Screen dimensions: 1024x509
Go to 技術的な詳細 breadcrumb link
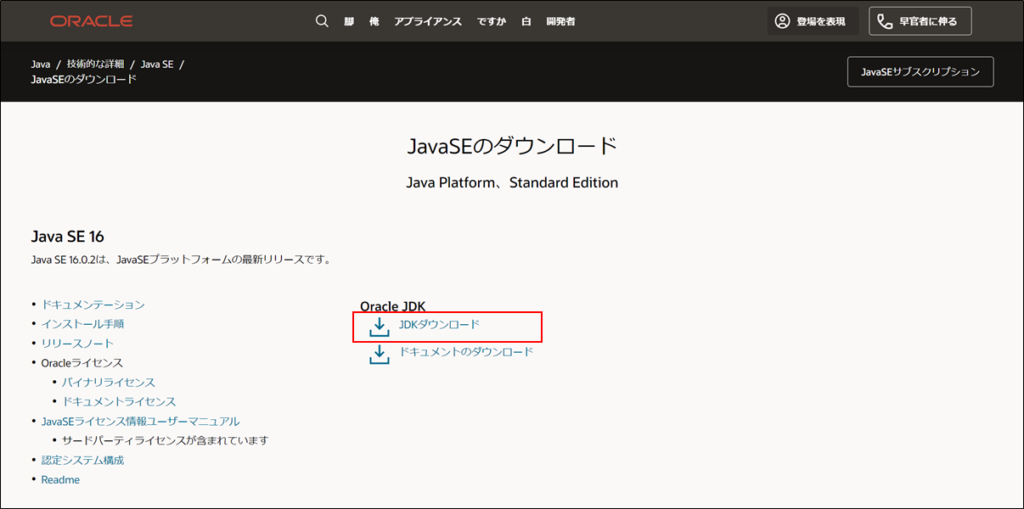coord(95,65)
